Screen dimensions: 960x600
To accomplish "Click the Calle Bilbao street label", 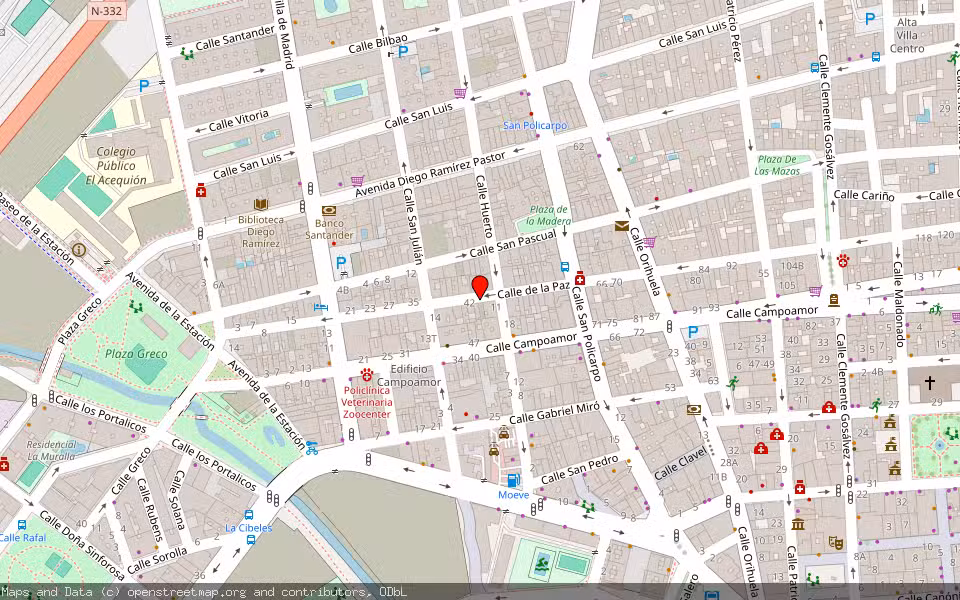I will [x=378, y=44].
